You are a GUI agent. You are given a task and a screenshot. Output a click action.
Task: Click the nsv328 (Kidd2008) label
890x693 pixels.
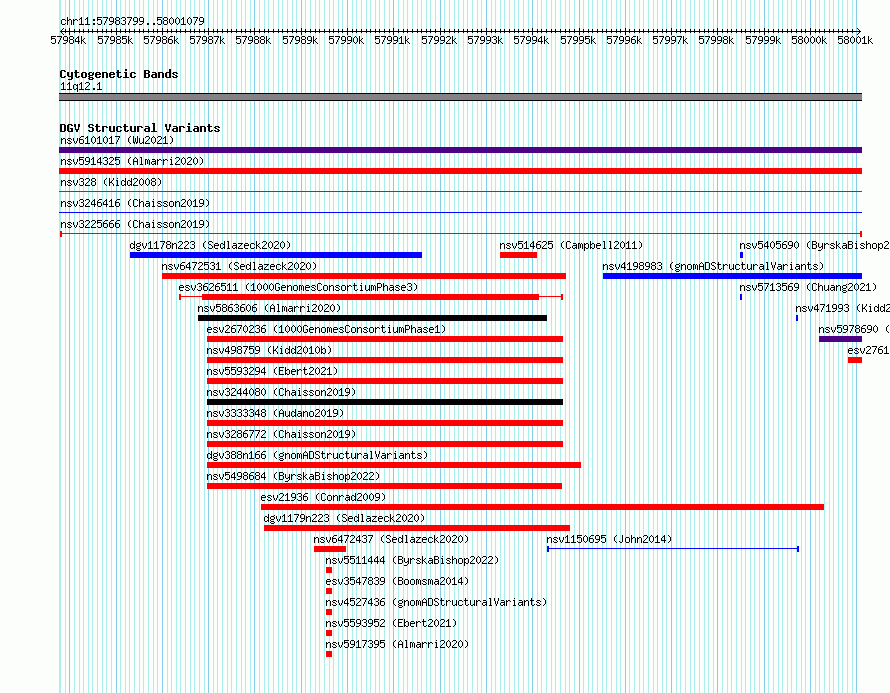coord(111,182)
